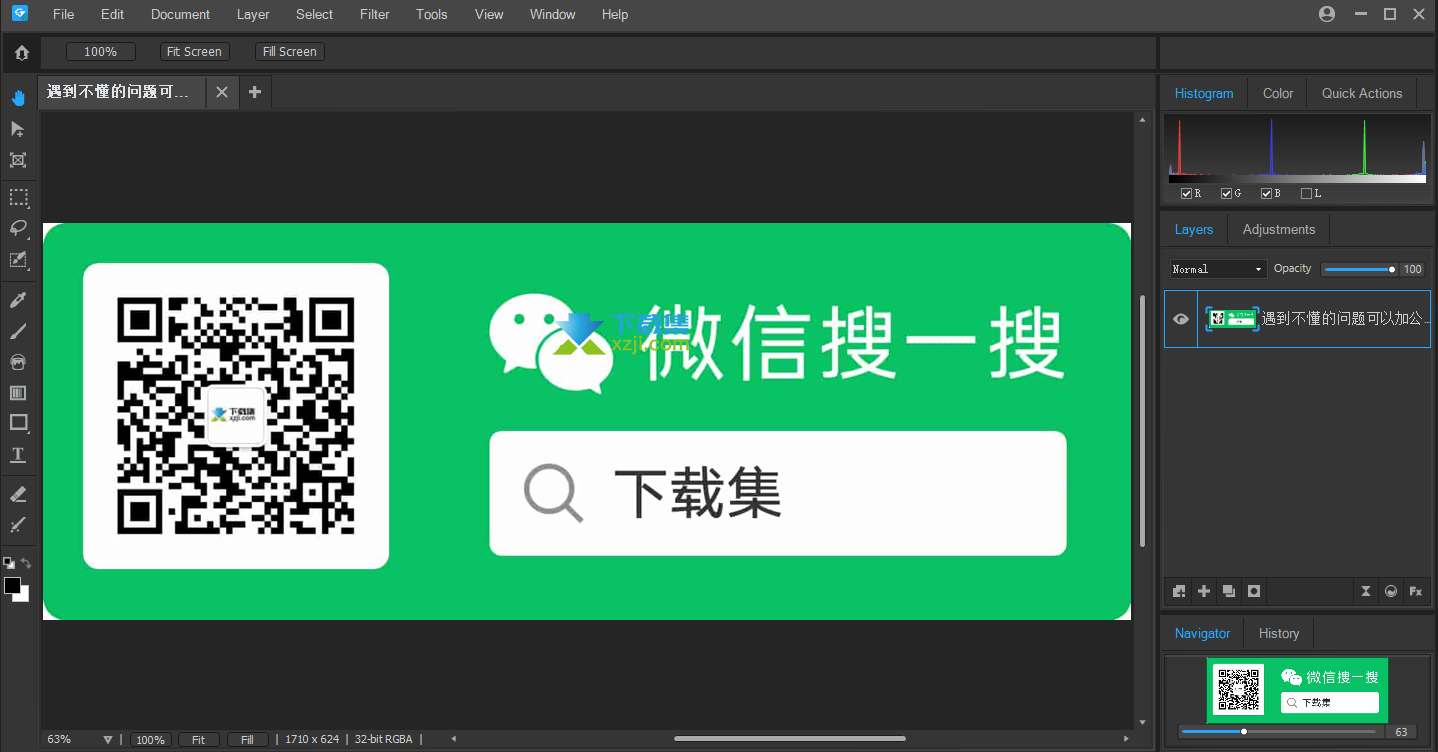Select the Magic Wand selection tool
Screen dimensions: 1438x752
[x=18, y=260]
